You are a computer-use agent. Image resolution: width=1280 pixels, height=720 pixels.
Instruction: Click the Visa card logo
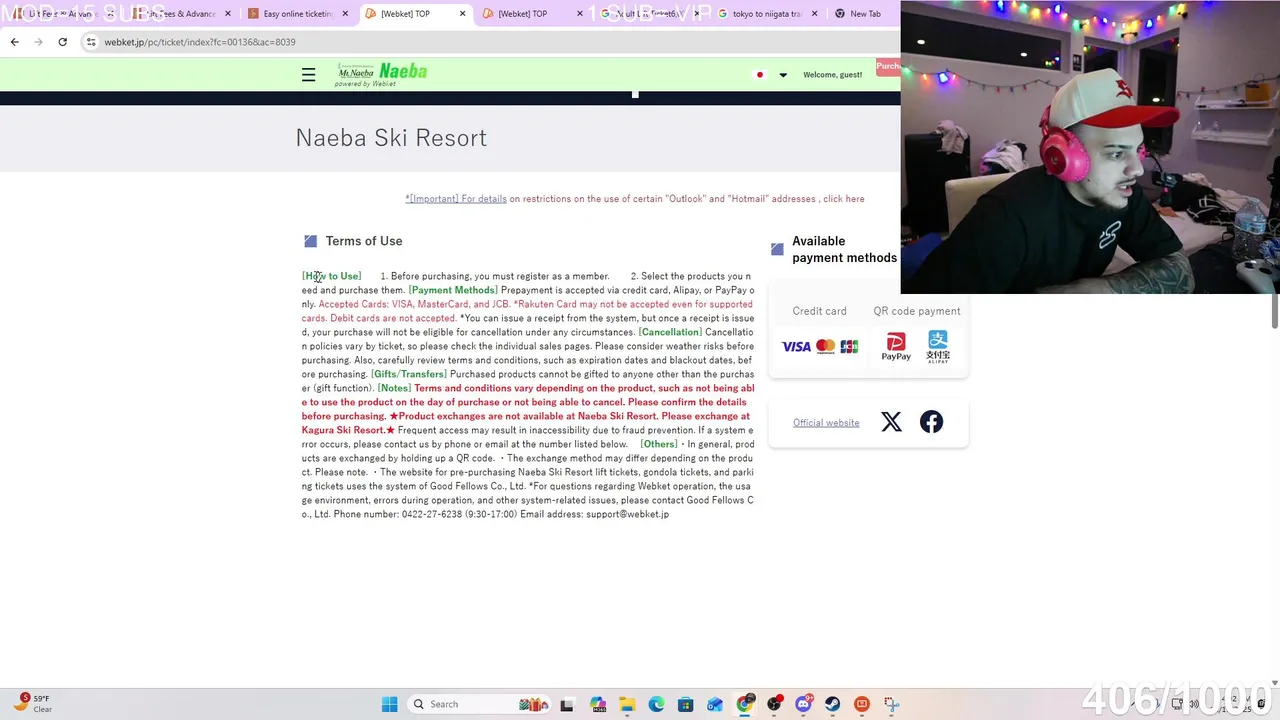796,347
